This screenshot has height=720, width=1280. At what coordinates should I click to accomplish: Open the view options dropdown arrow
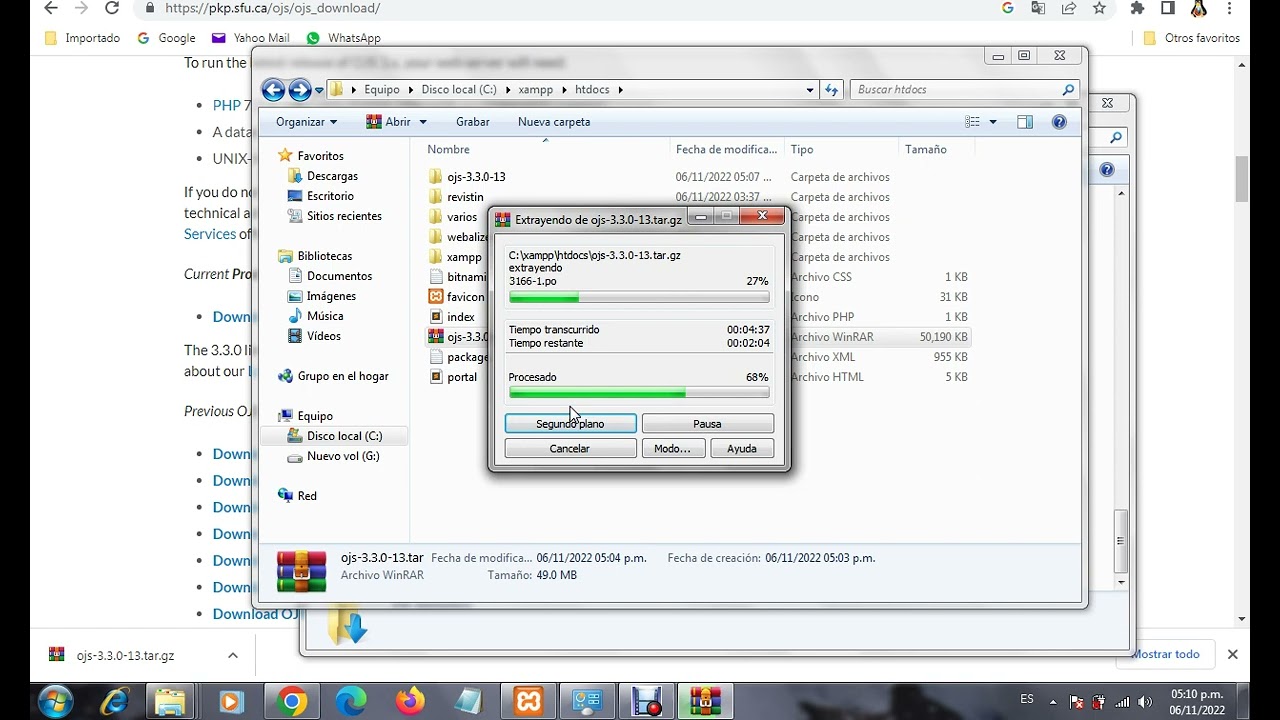click(x=993, y=122)
